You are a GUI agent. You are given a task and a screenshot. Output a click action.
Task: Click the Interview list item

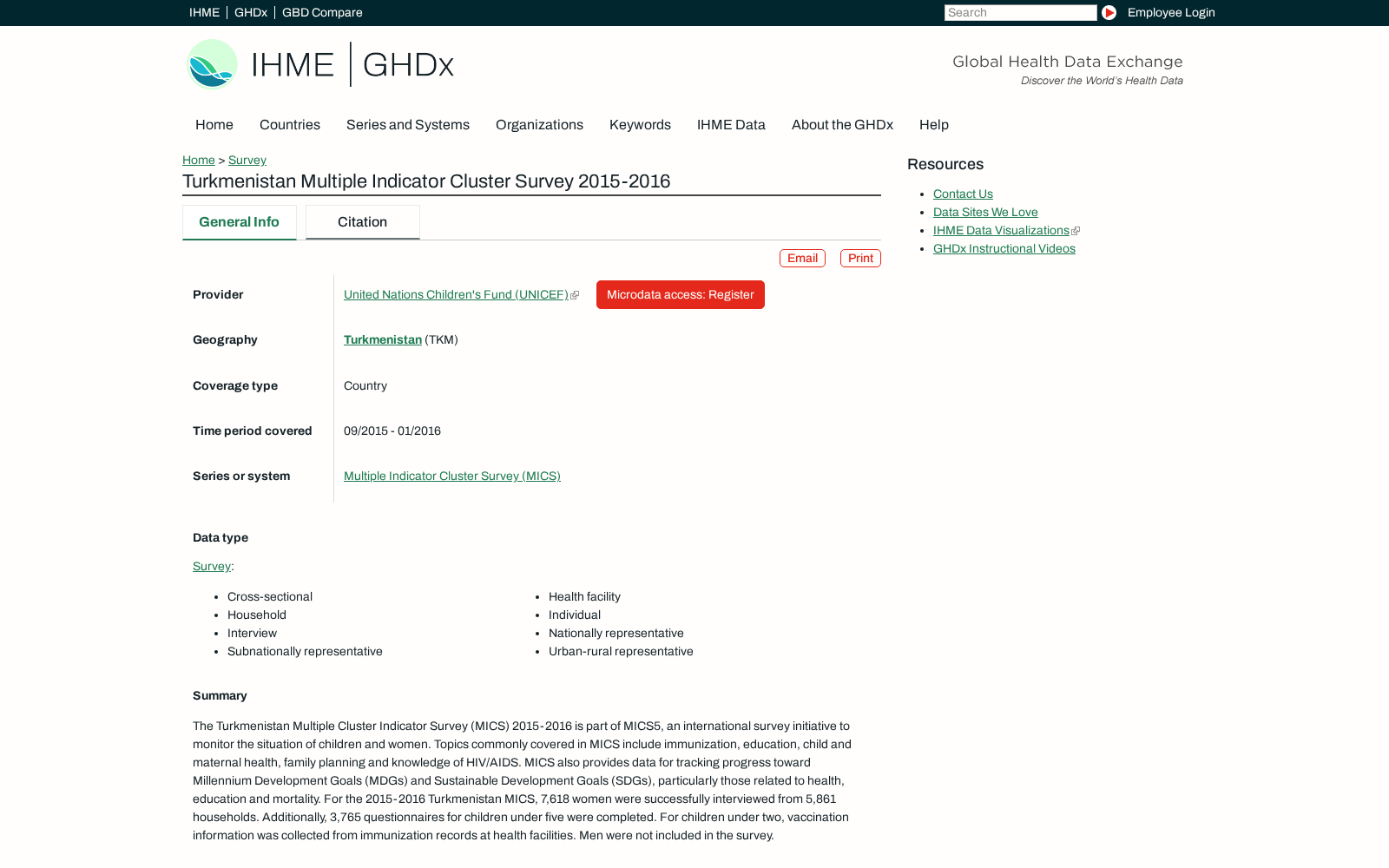point(252,634)
